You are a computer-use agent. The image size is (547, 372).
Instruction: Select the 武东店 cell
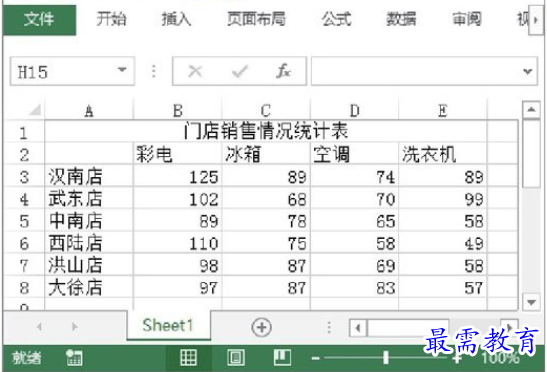[x=89, y=199]
